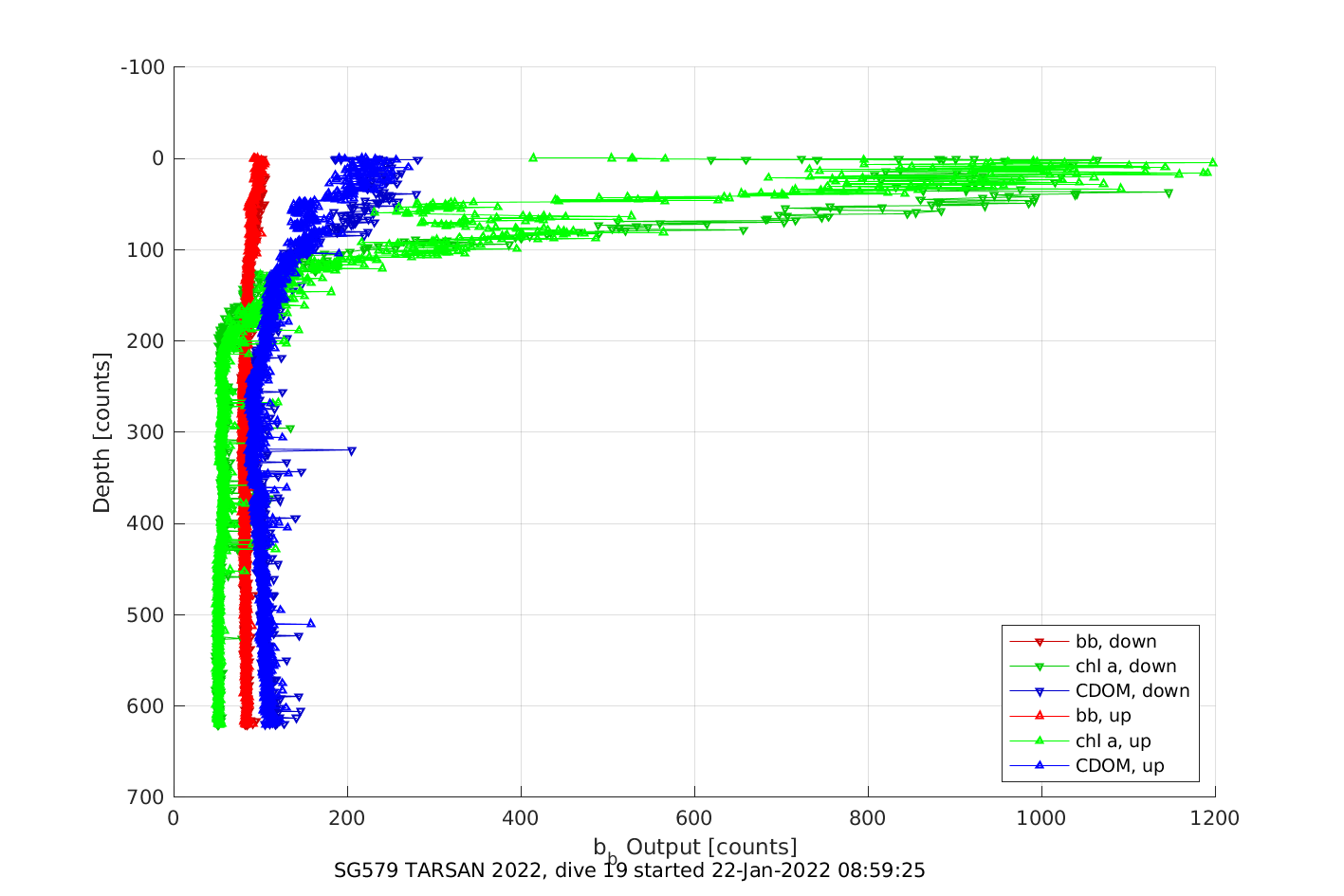
Task: Click the y-axis tick label 300
Action: pos(147,432)
